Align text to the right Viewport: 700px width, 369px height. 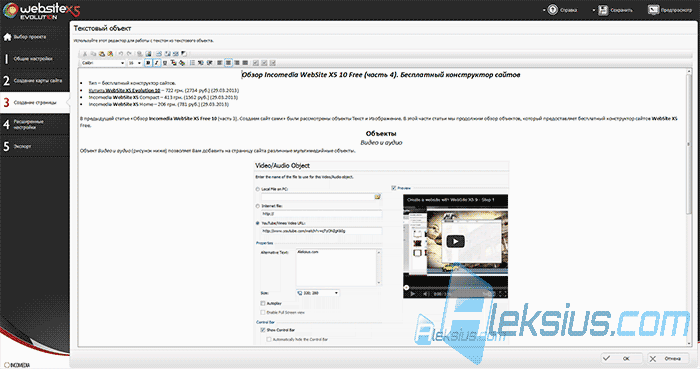(237, 63)
